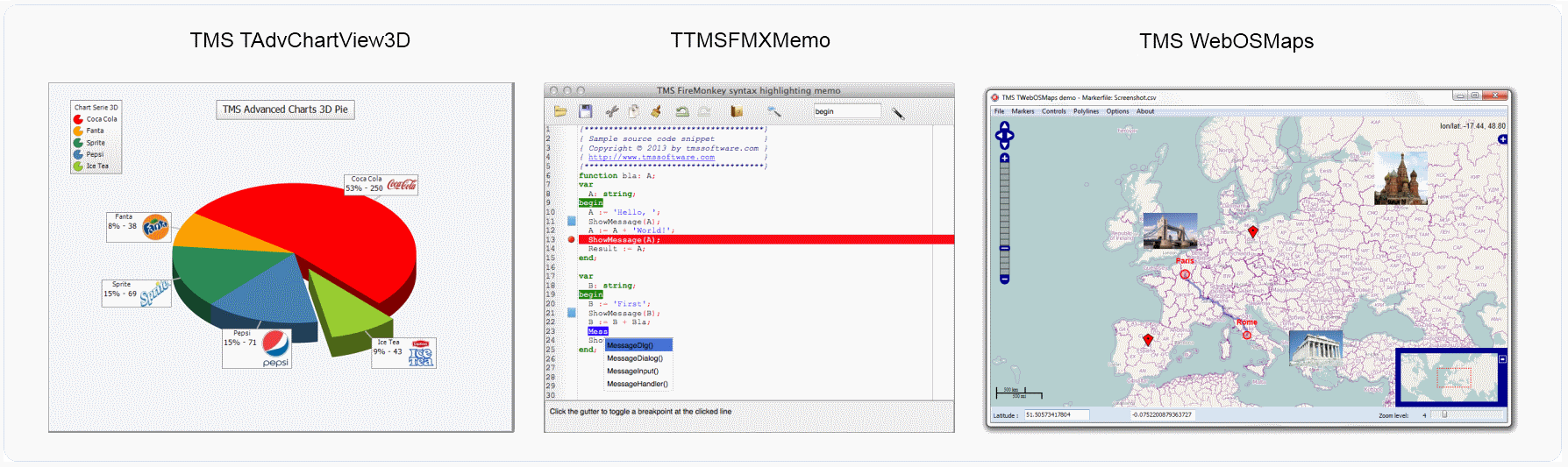Open the Markers menu in WebOSMaps demo
Image resolution: width=1568 pixels, height=467 pixels.
(x=1023, y=111)
